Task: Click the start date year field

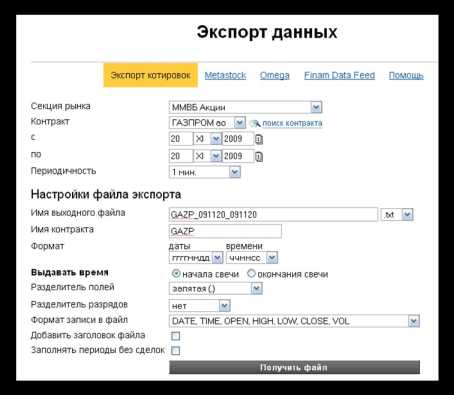Action: pos(238,139)
